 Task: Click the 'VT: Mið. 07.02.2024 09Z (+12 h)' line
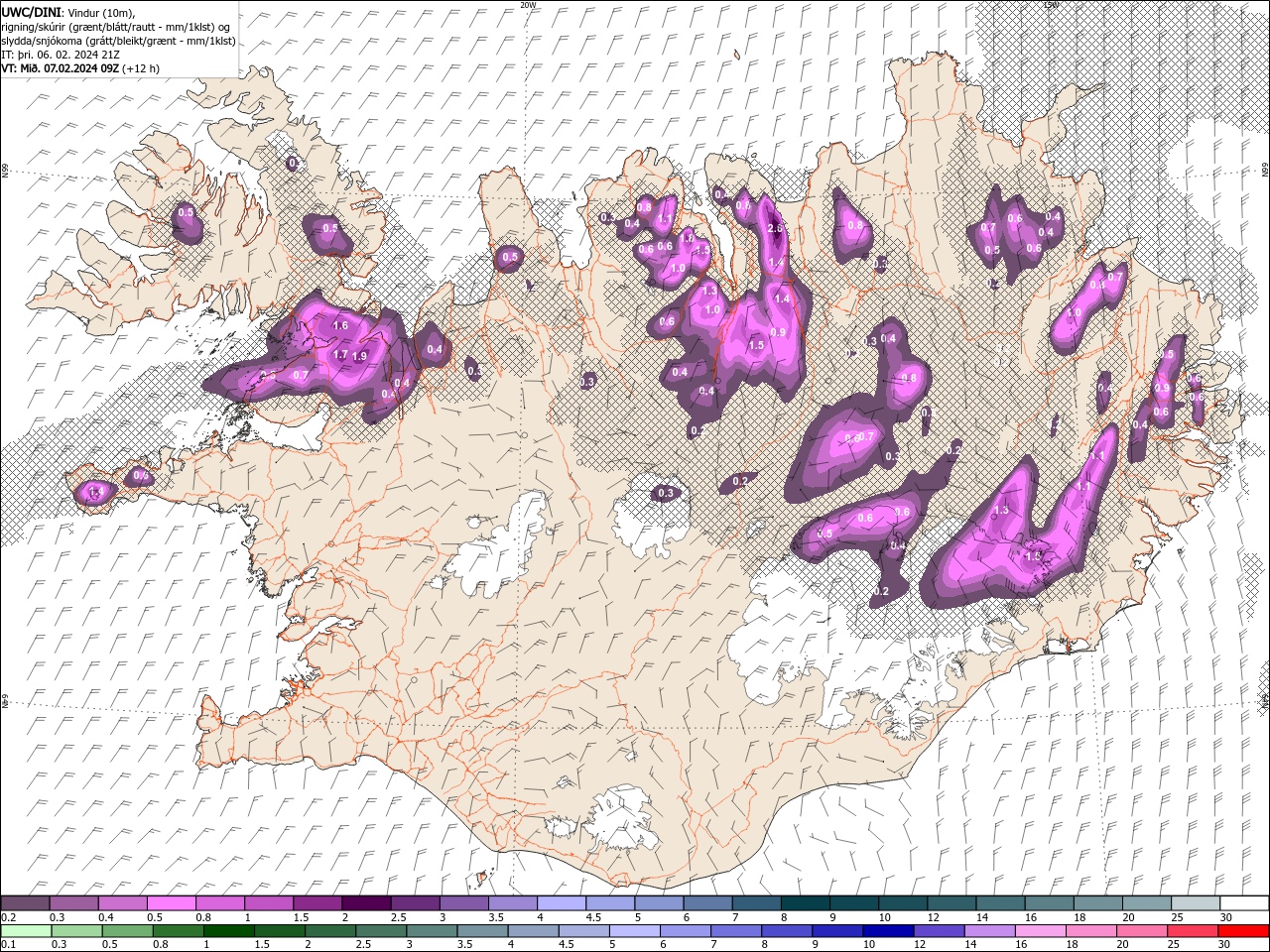80,68
